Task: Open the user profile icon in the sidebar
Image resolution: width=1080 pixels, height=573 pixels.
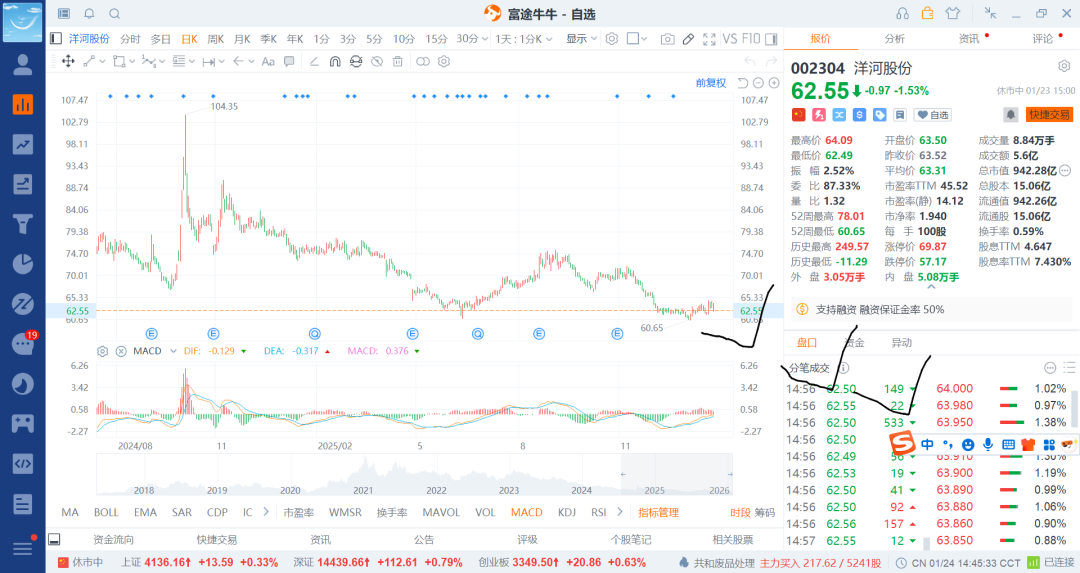Action: coord(23,64)
